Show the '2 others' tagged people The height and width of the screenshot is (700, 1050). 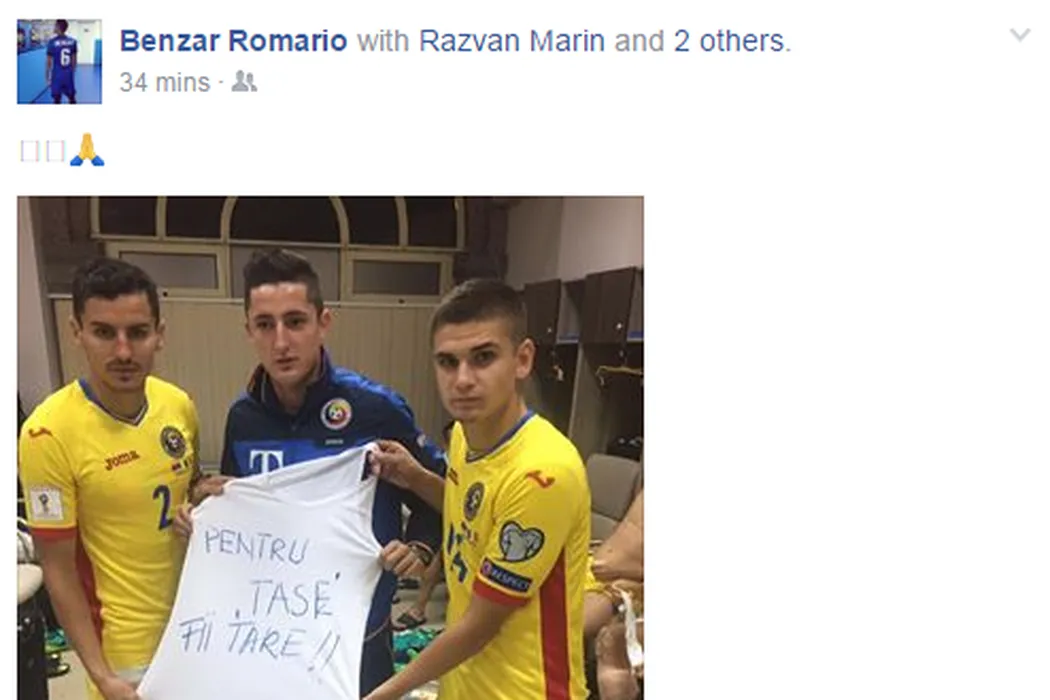click(729, 41)
